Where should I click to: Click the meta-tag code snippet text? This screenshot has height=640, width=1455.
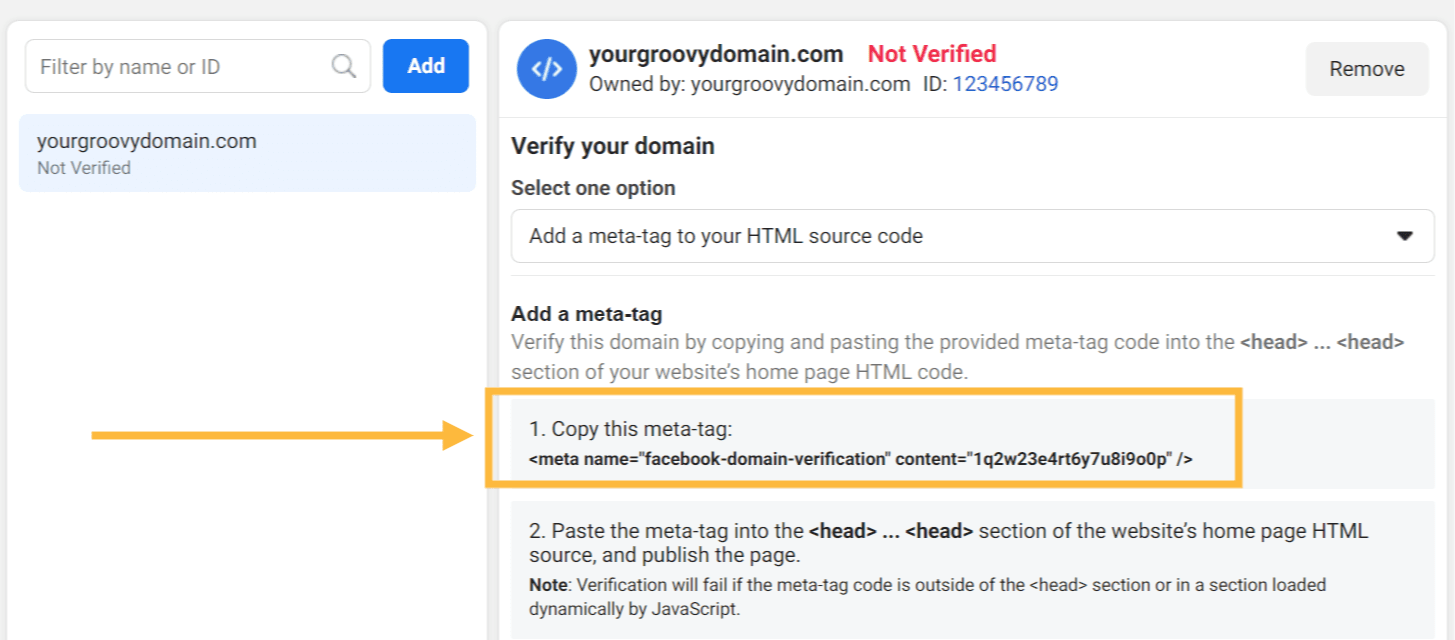[861, 459]
